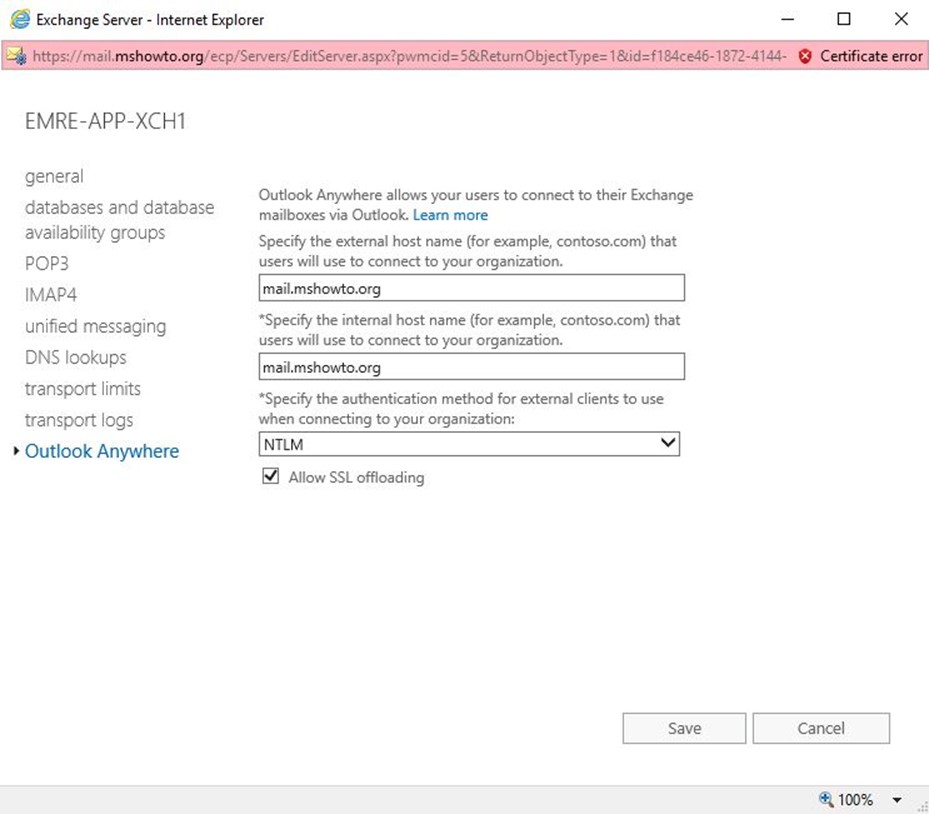
Task: Click the Save button
Action: [x=684, y=728]
